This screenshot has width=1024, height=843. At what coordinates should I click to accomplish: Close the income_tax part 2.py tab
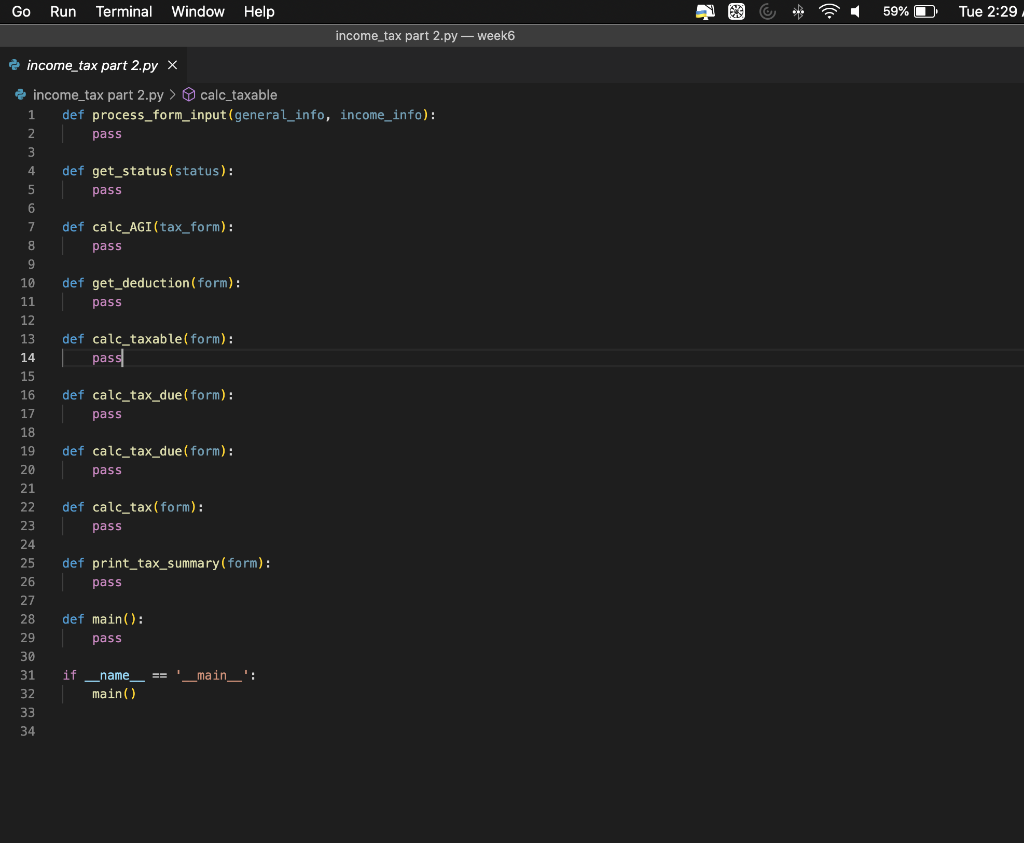pyautogui.click(x=172, y=65)
